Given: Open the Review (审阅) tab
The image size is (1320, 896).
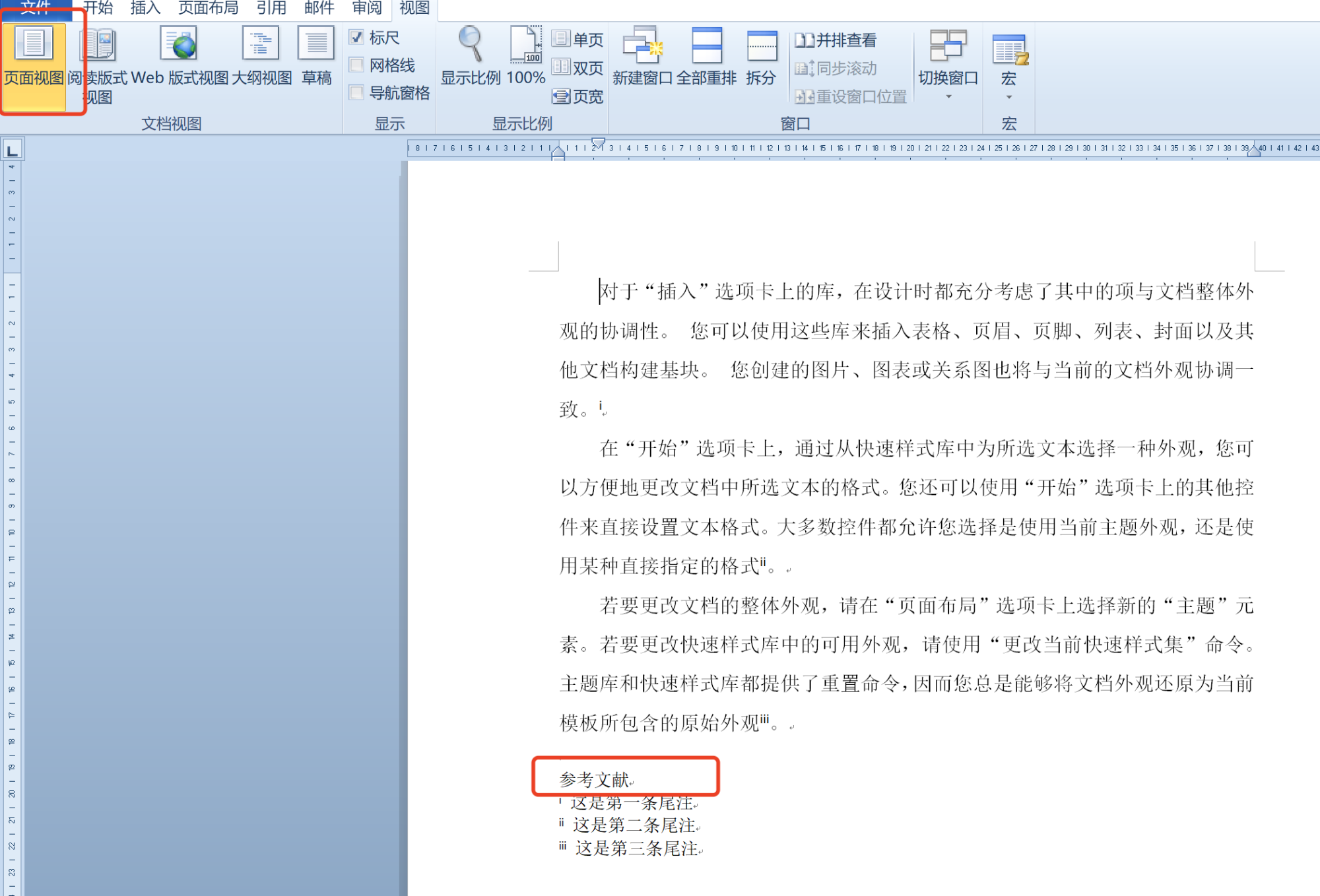Looking at the screenshot, I should coord(367,8).
